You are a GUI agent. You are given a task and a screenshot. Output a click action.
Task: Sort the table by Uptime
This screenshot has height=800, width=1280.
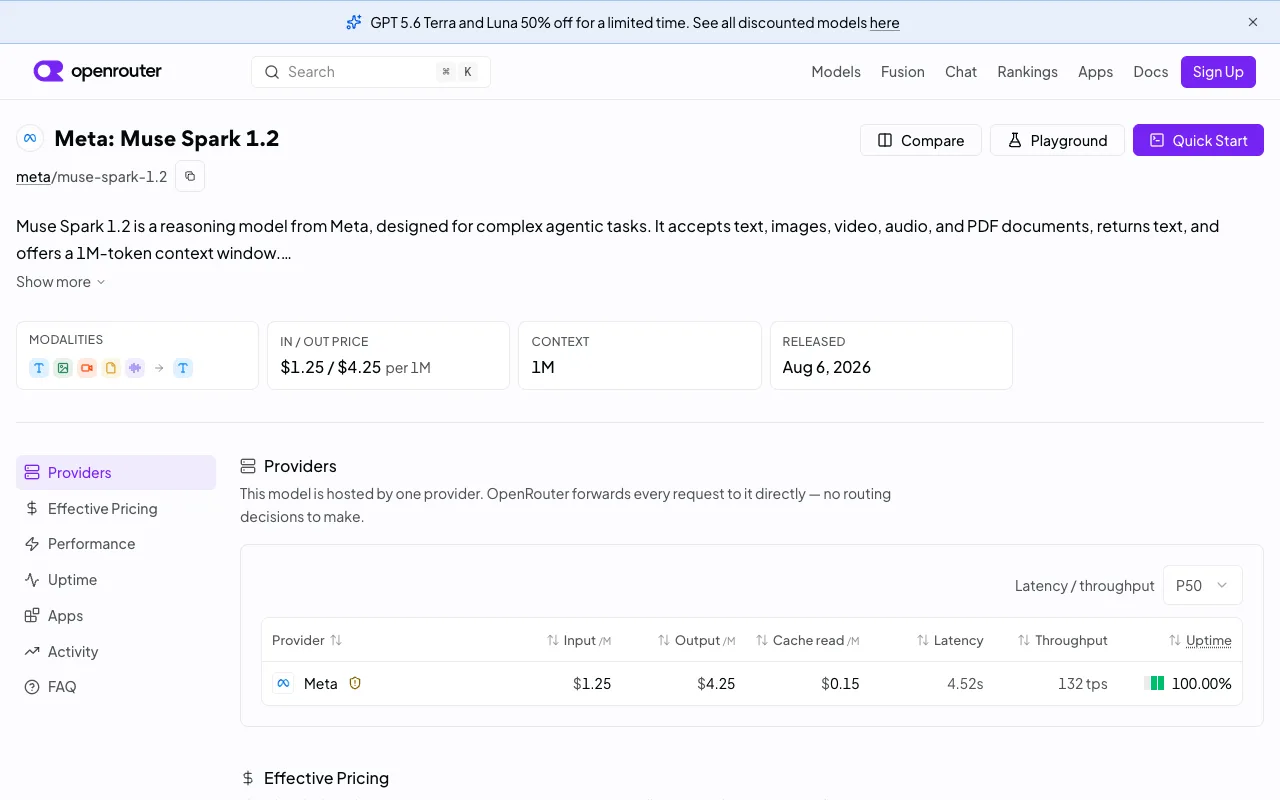click(x=1200, y=640)
